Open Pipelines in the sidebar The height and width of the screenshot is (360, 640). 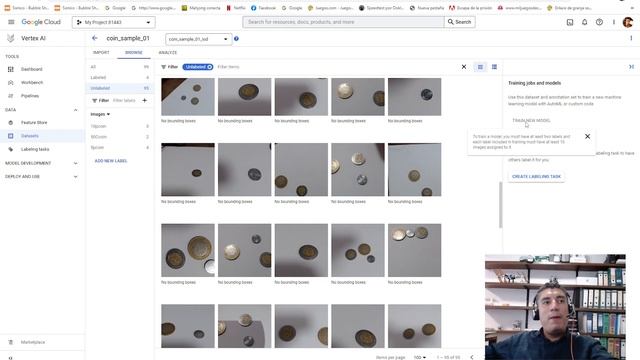30,96
